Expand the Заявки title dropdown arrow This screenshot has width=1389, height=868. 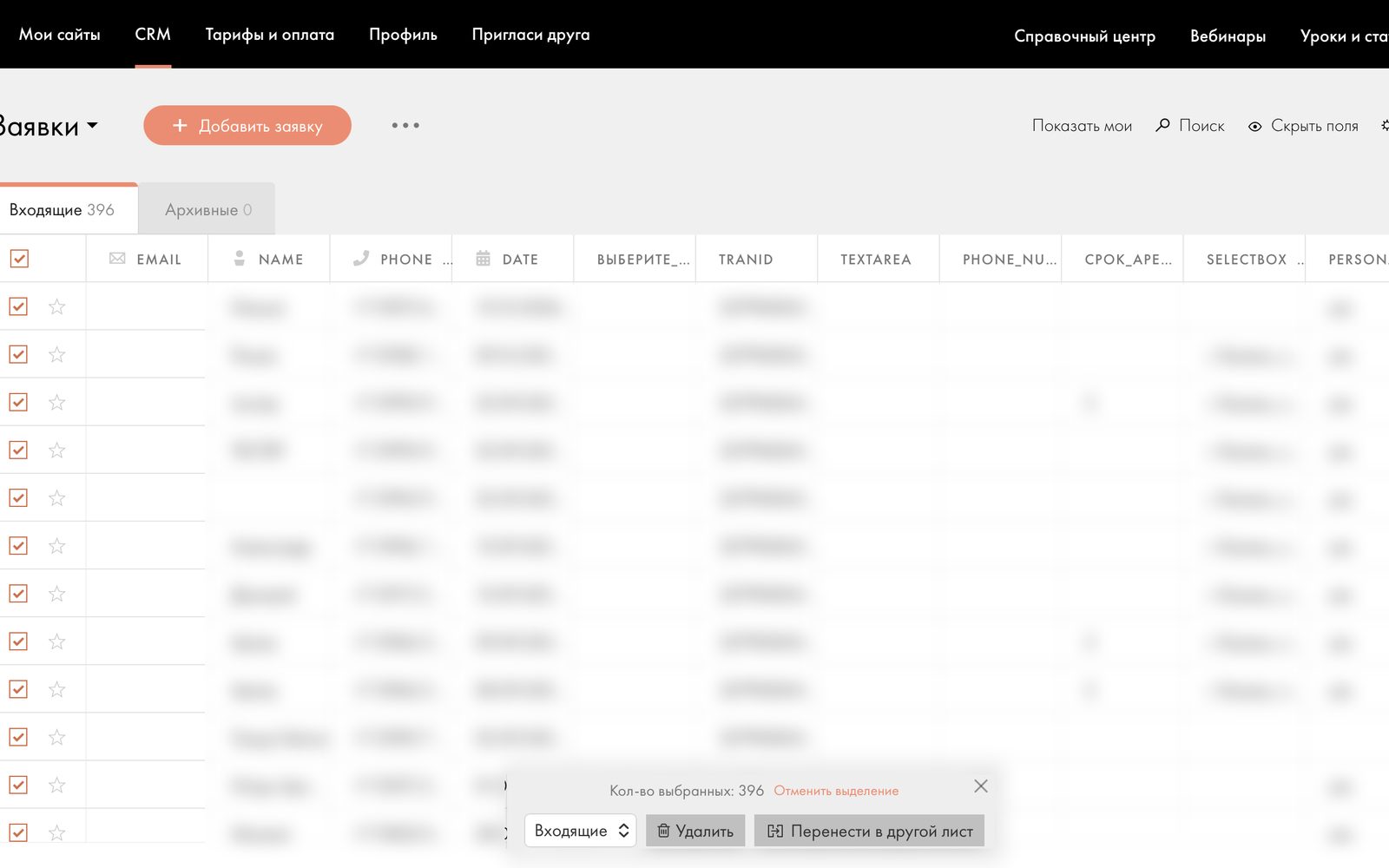click(93, 126)
